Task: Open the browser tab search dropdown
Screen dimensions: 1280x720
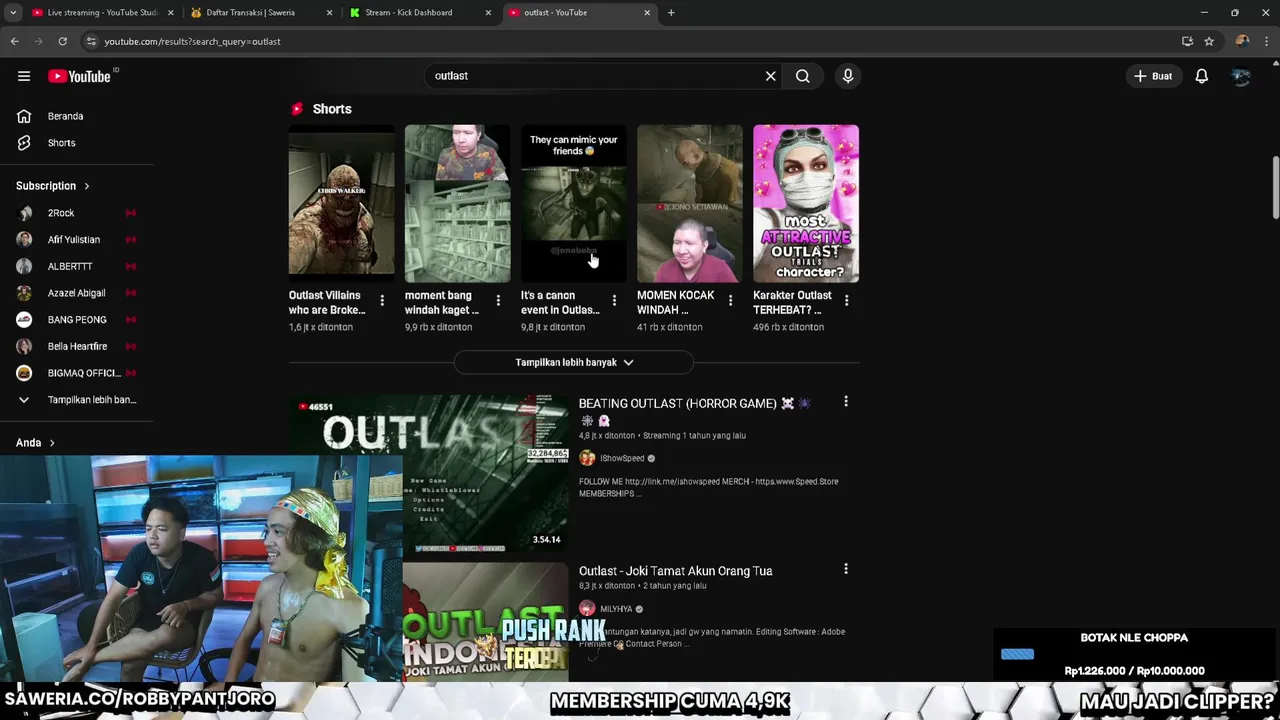Action: click(x=13, y=13)
